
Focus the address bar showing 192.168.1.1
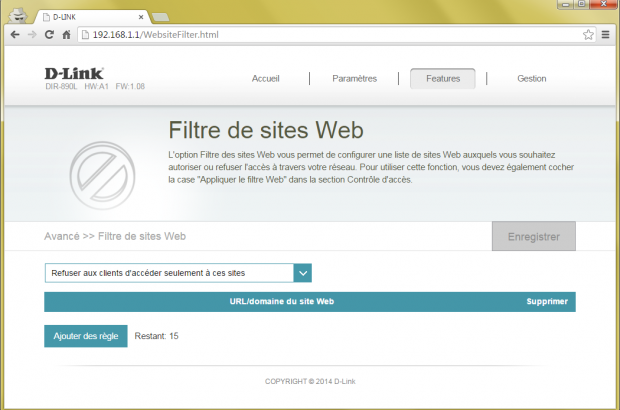click(330, 35)
